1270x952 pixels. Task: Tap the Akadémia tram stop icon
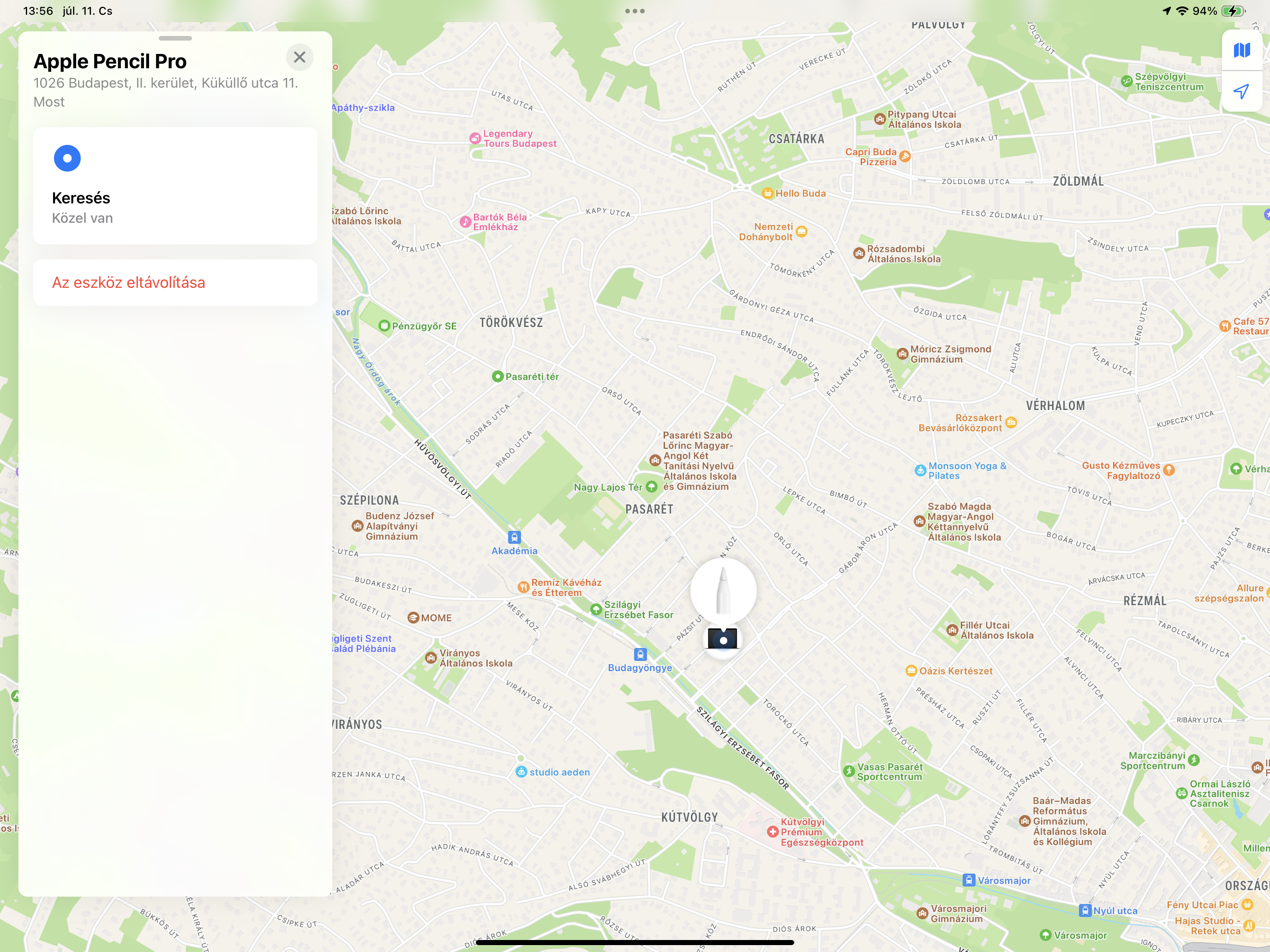click(515, 537)
